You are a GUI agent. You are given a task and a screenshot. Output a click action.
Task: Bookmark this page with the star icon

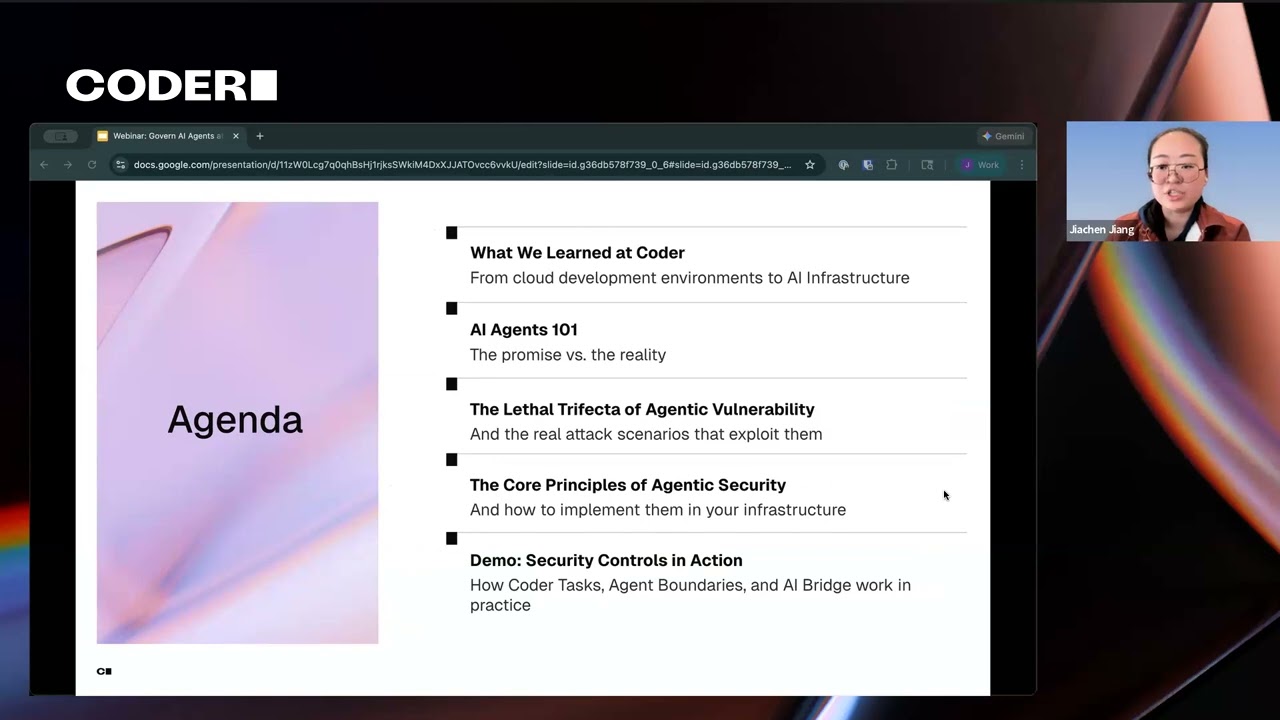pos(810,165)
